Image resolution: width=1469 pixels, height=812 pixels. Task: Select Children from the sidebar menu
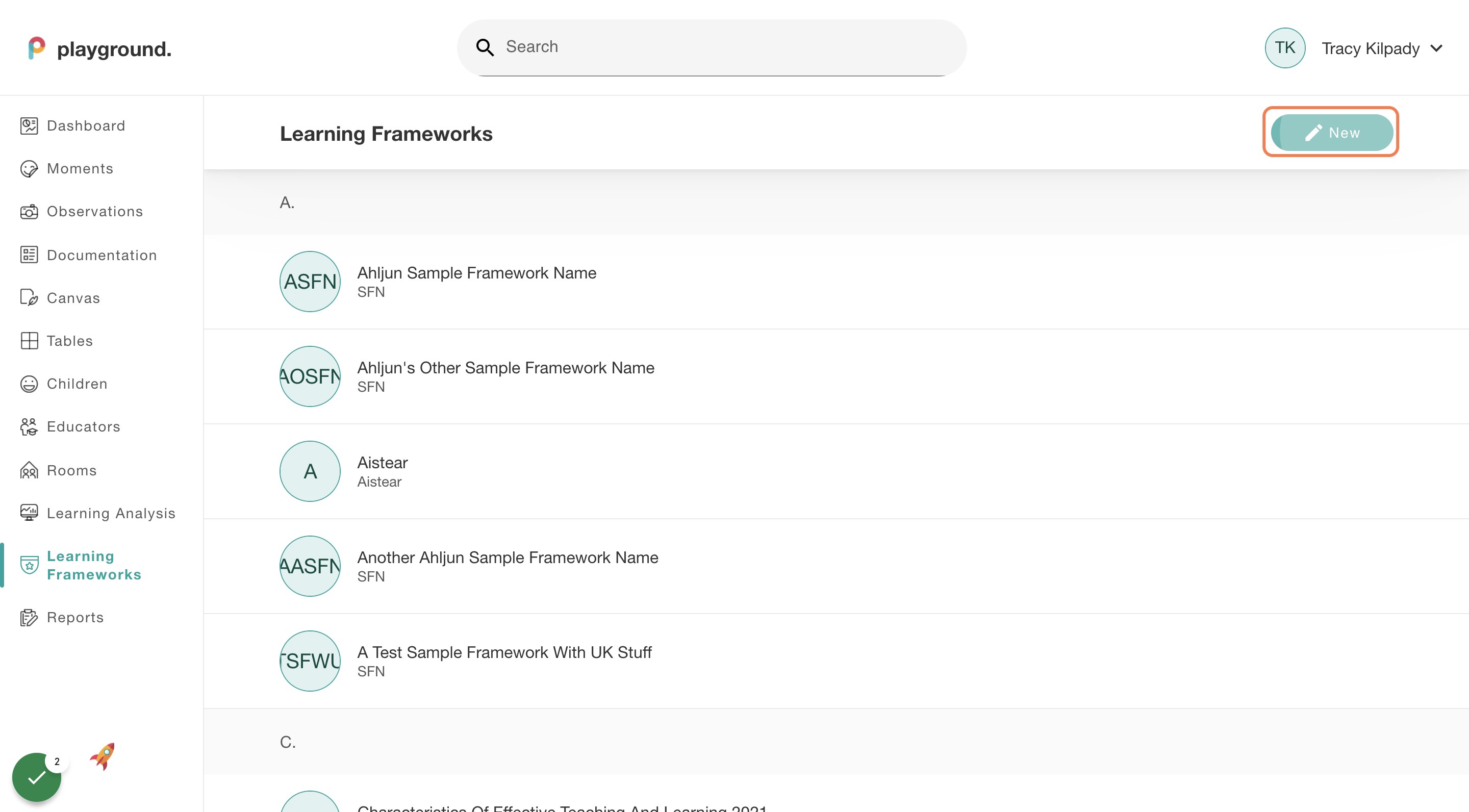(x=29, y=383)
